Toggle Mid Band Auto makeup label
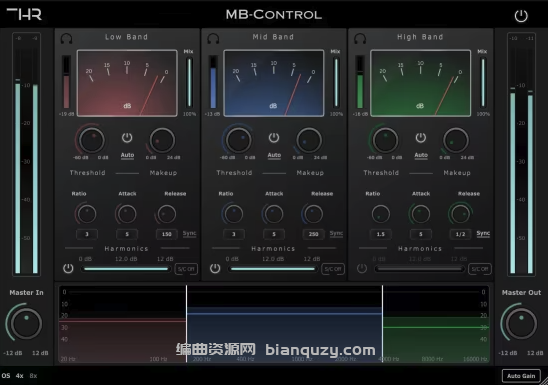 274,155
